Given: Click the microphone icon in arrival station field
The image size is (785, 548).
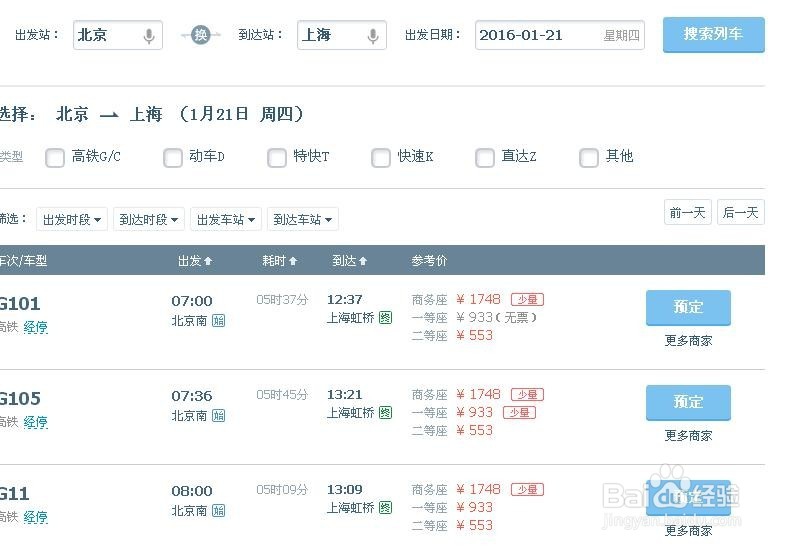Looking at the screenshot, I should (x=373, y=36).
